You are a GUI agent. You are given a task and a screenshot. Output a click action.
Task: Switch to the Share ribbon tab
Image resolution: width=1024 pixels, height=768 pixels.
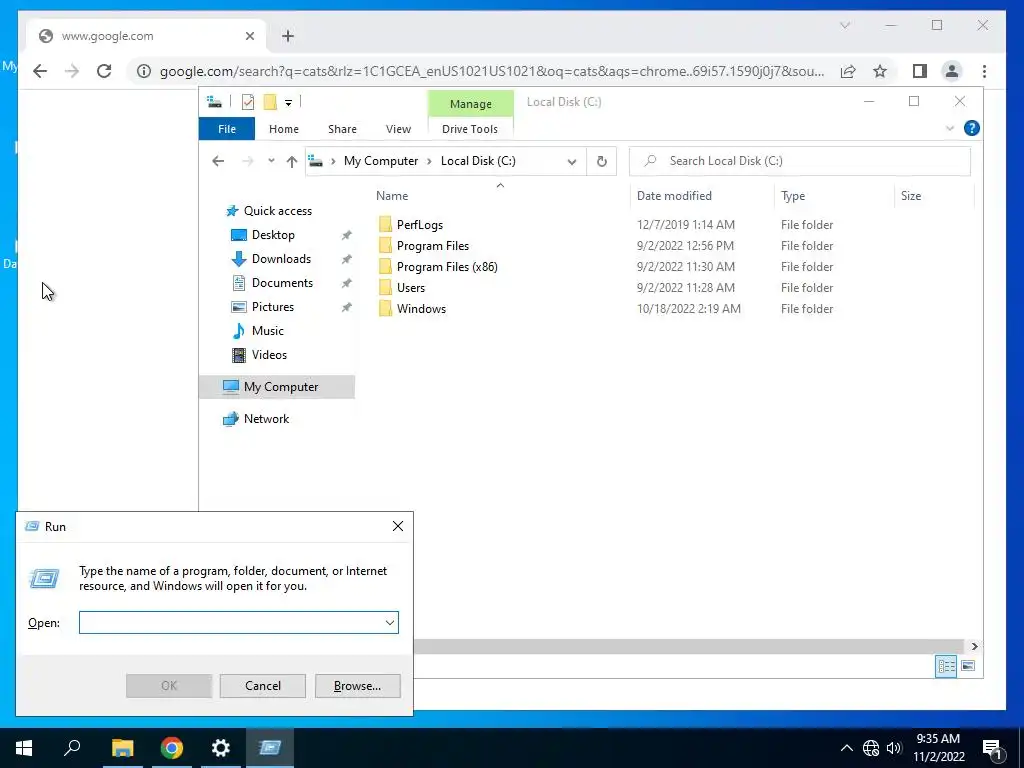342,129
